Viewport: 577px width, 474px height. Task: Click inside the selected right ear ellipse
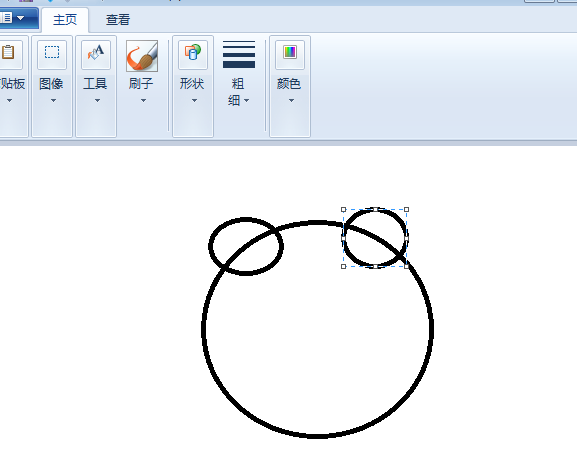pos(375,238)
